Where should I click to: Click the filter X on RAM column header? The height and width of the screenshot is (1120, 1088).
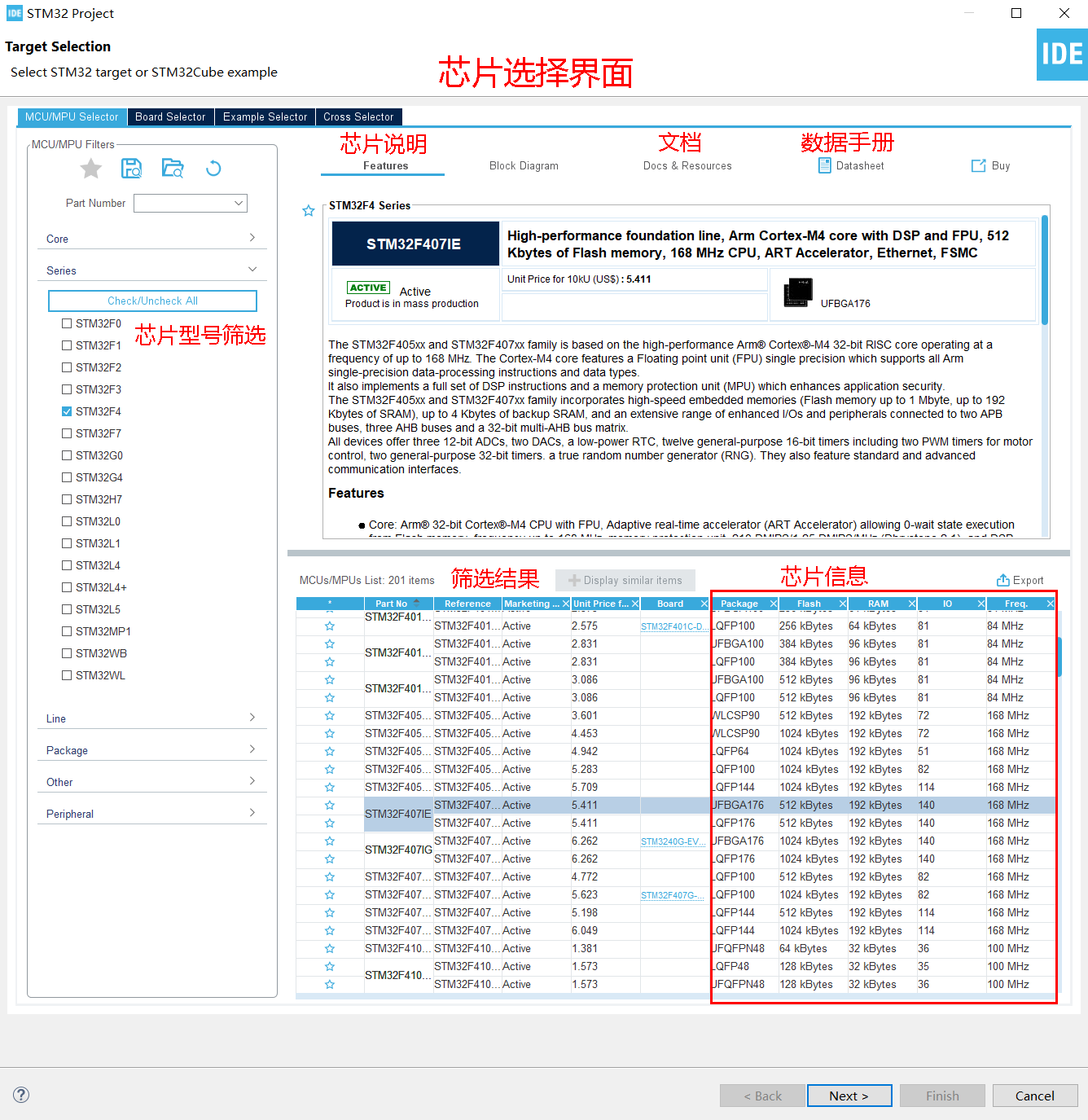[x=911, y=604]
